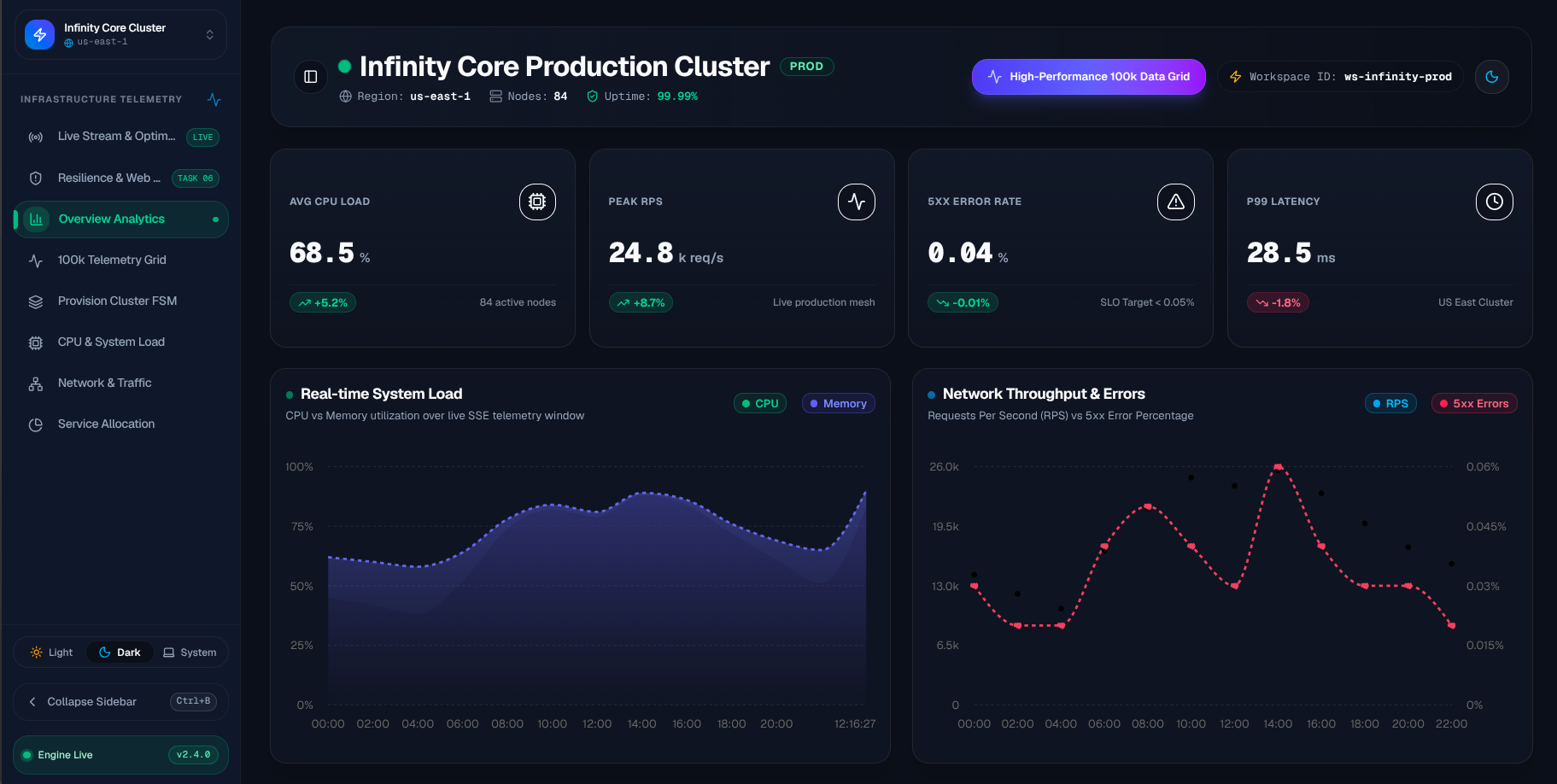
Task: Click the 100k Telemetry Grid pulse icon
Action: point(36,260)
